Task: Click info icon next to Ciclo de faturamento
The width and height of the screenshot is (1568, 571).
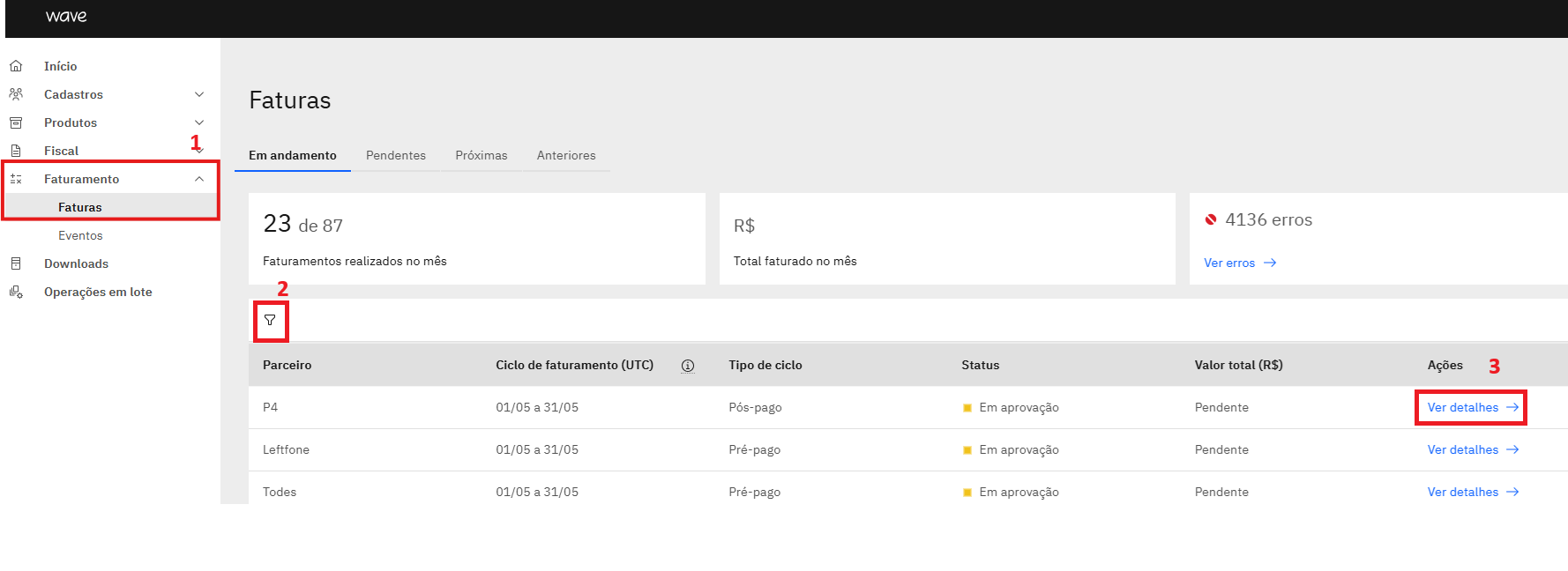Action: tap(688, 366)
